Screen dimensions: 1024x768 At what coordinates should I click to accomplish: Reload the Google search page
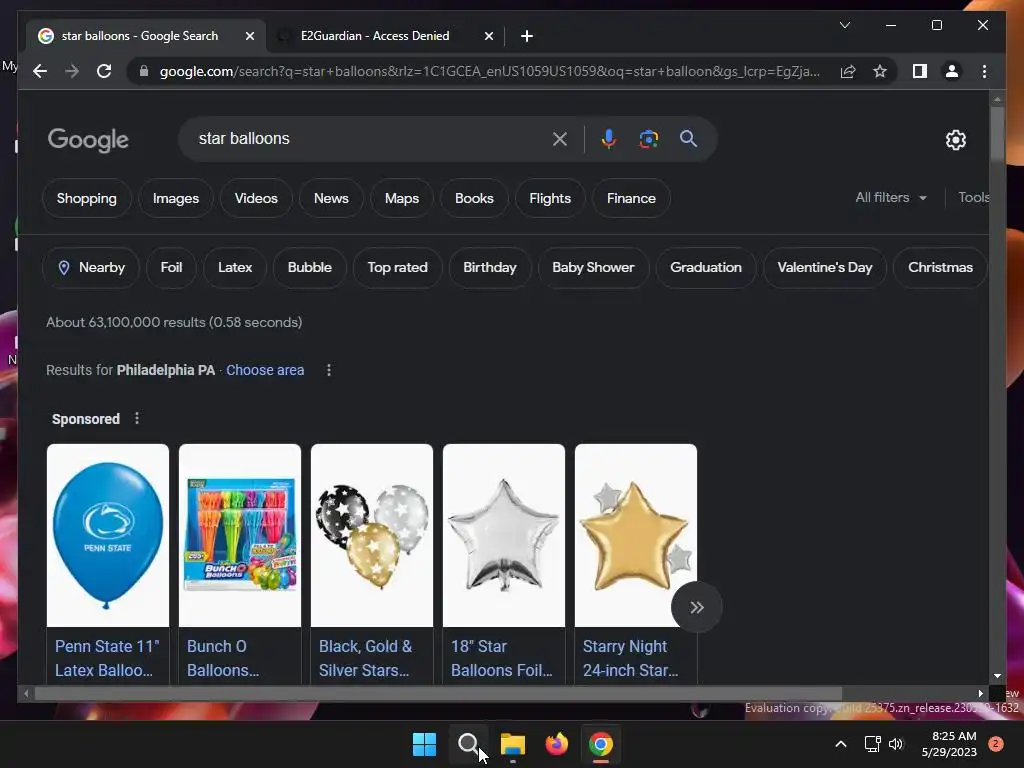104,71
